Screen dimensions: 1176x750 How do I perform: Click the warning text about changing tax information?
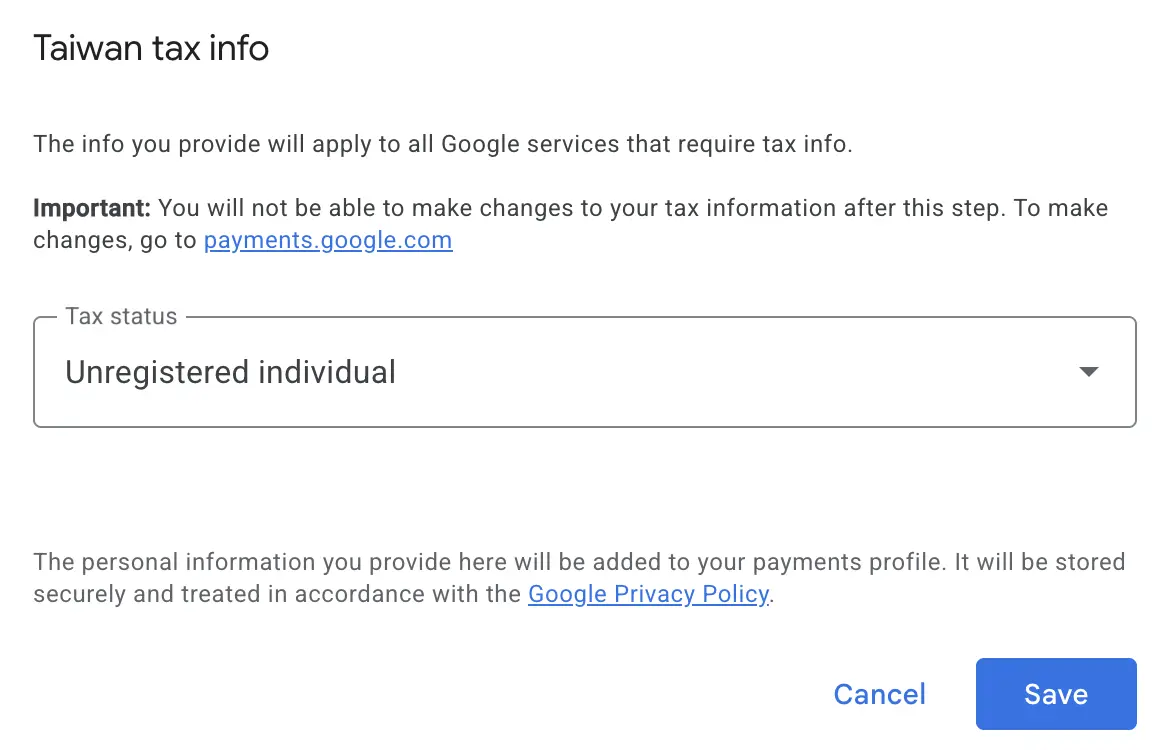pos(571,224)
